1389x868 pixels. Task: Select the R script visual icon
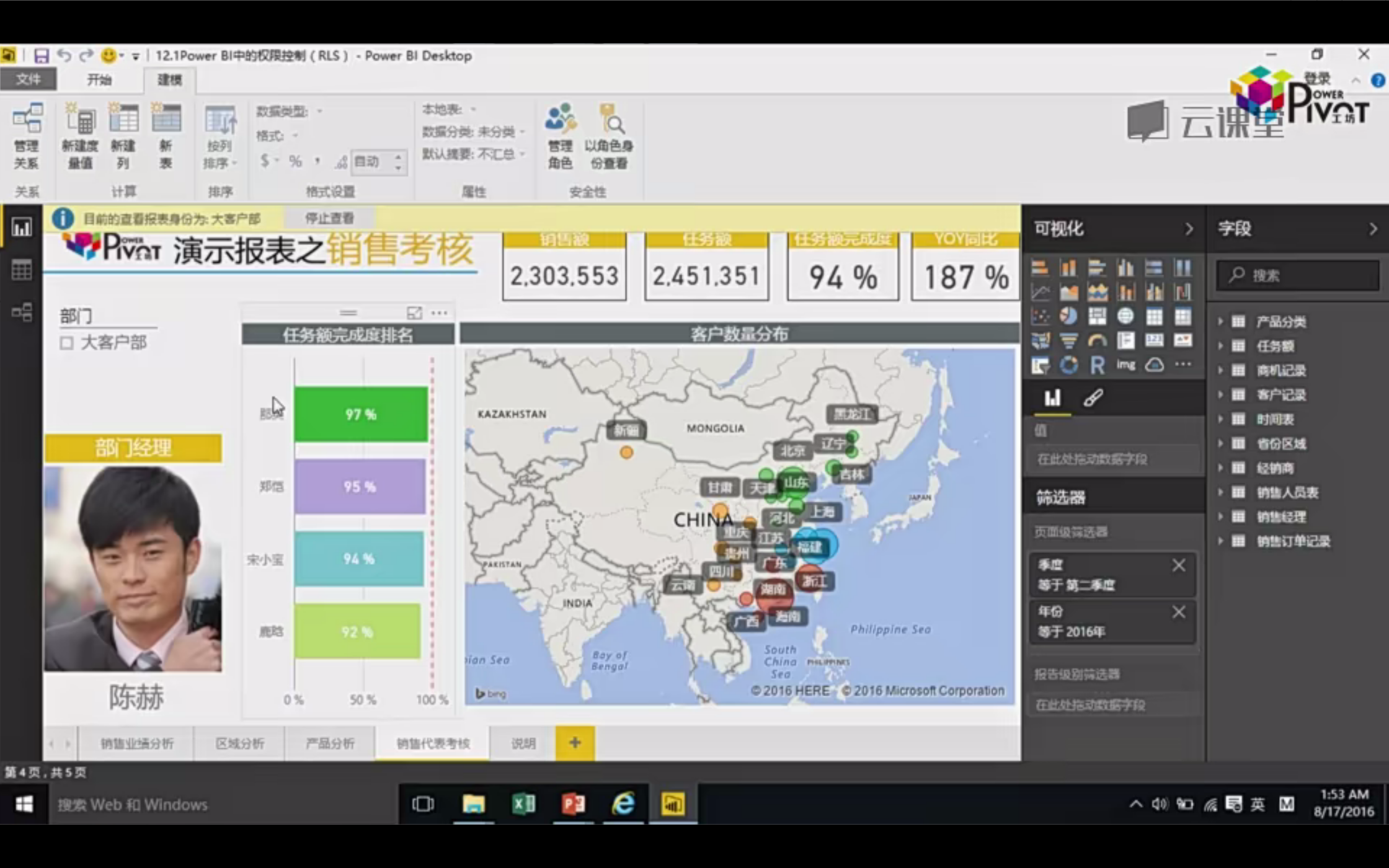point(1097,365)
